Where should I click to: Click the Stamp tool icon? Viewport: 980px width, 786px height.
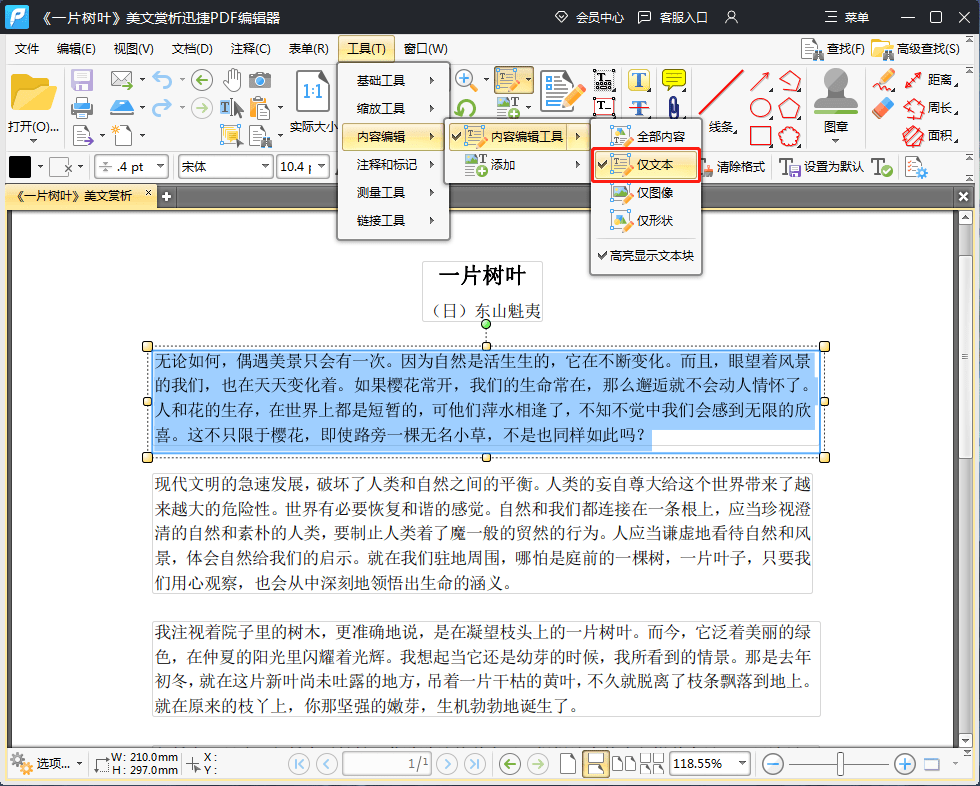836,92
